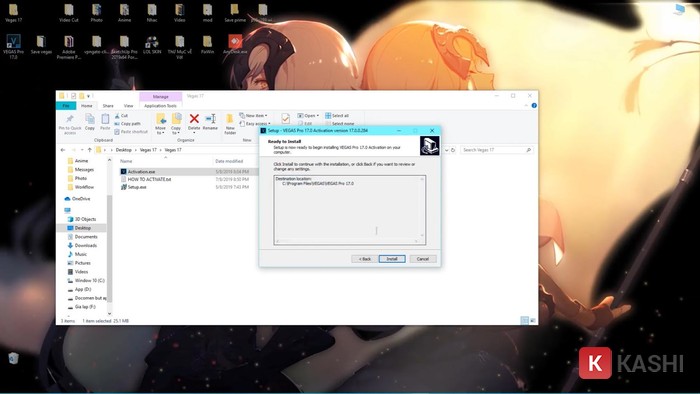Click Desktop in the breadcrumb path
The width and height of the screenshot is (700, 394).
pyautogui.click(x=124, y=150)
